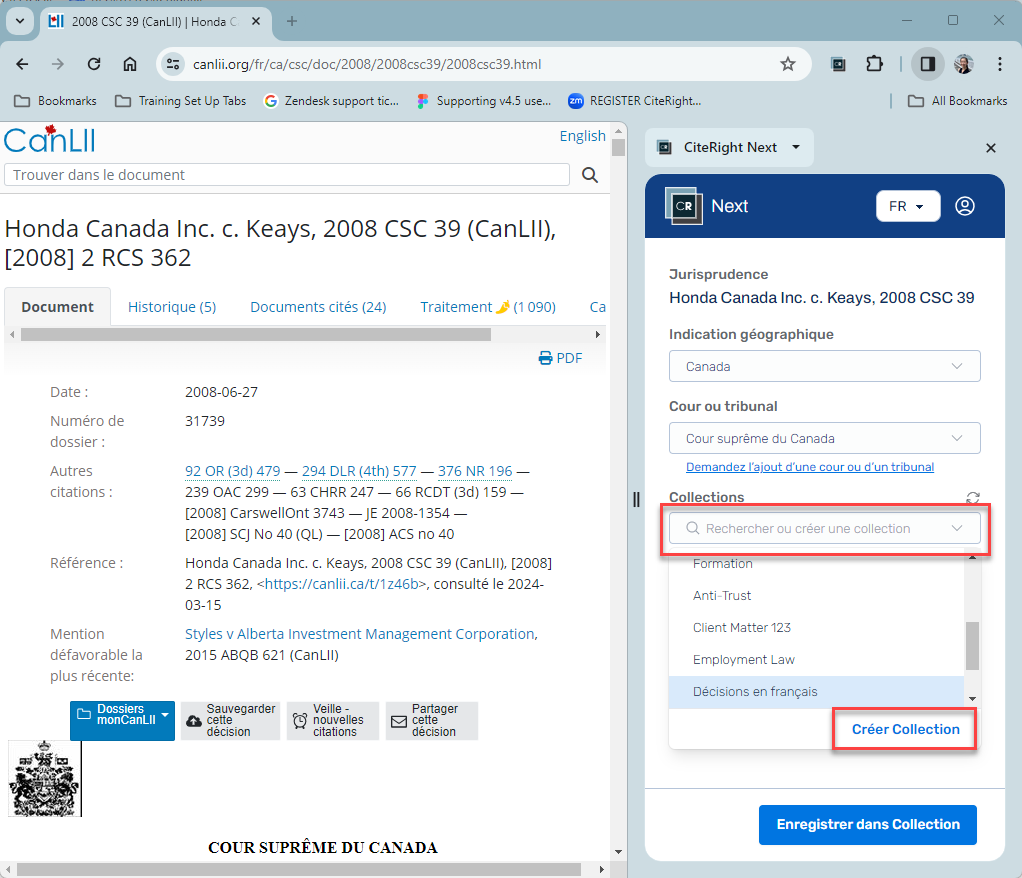Open Styles v Alberta Investment Management Corporation
1022x878 pixels.
tap(360, 634)
